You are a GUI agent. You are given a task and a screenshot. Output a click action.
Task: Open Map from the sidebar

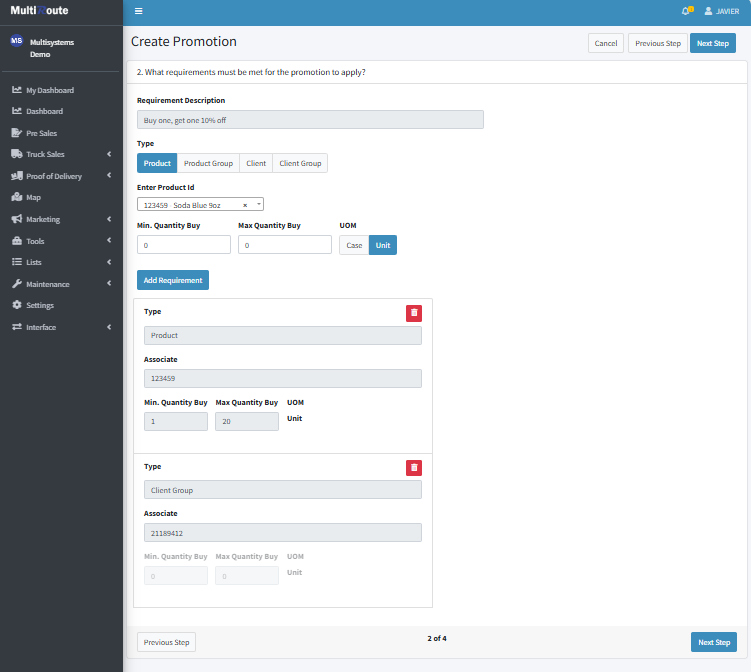click(33, 197)
